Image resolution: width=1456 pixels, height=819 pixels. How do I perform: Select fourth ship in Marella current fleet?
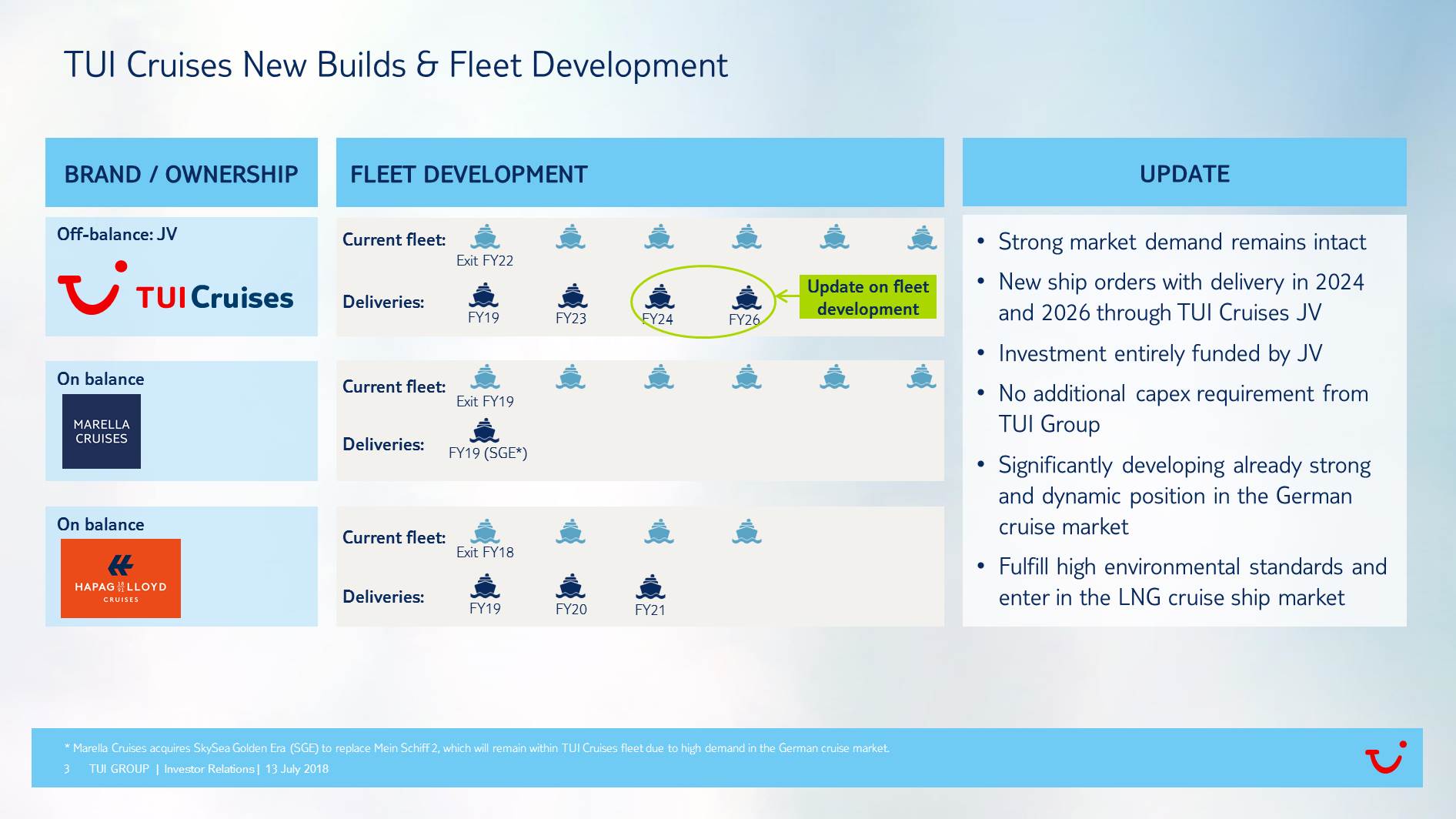pos(747,377)
